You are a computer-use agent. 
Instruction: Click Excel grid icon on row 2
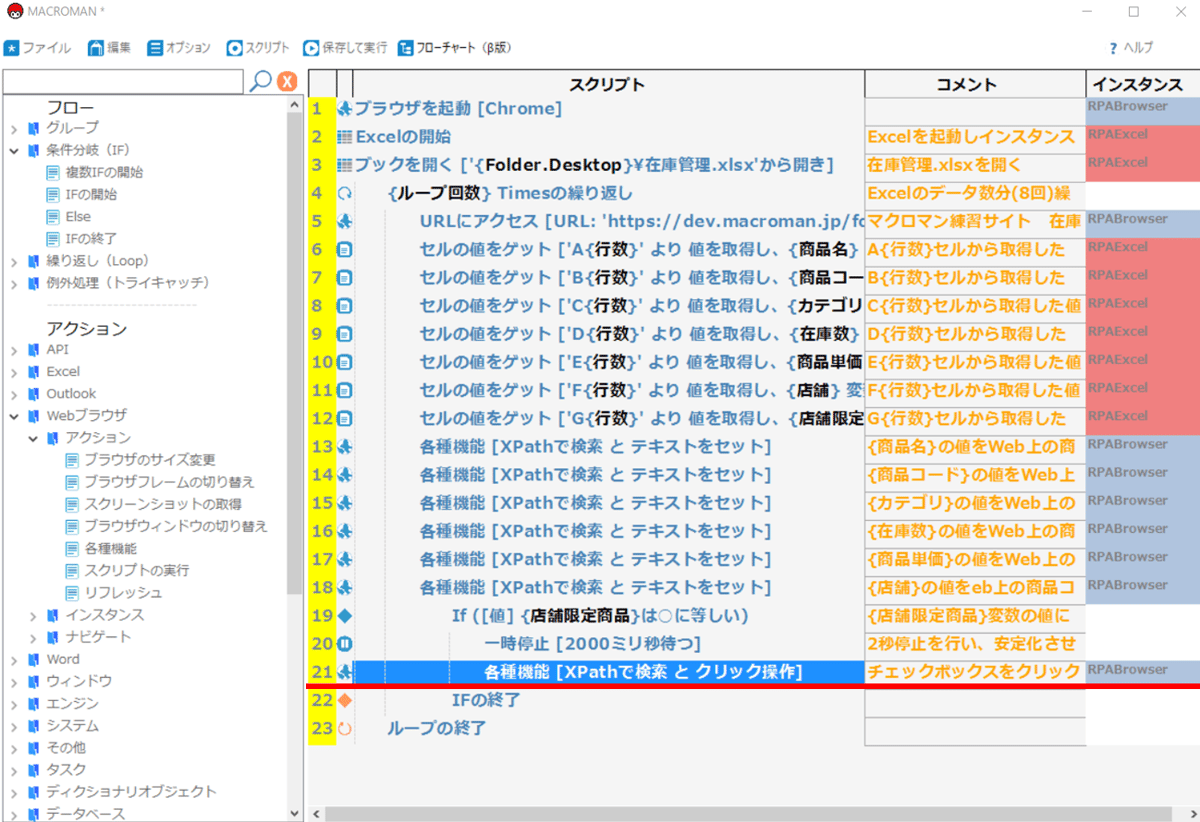[x=345, y=137]
